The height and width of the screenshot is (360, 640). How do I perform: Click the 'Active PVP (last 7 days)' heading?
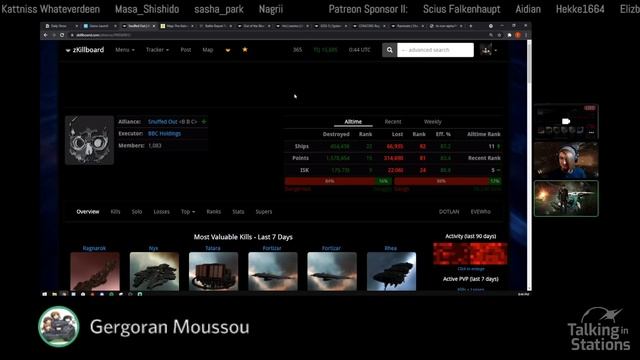tap(471, 279)
